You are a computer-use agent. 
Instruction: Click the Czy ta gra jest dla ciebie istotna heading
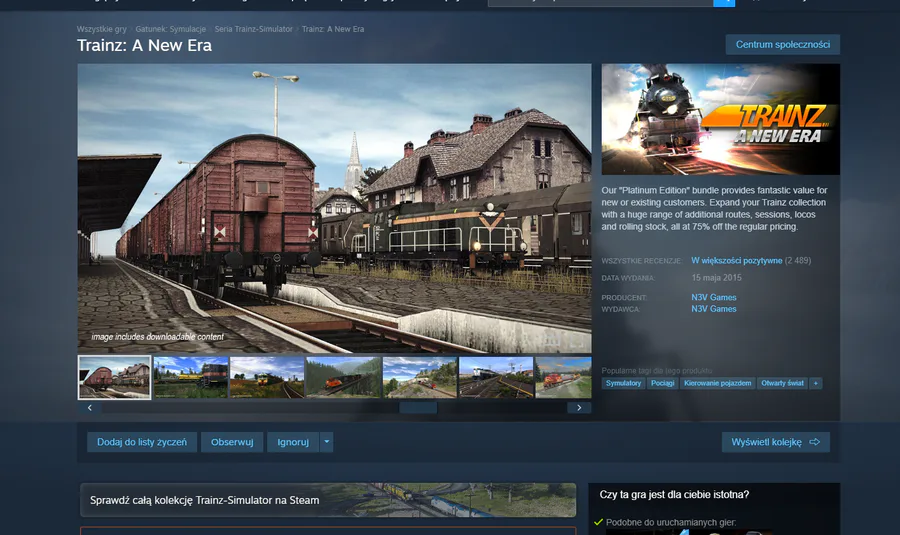(x=674, y=495)
